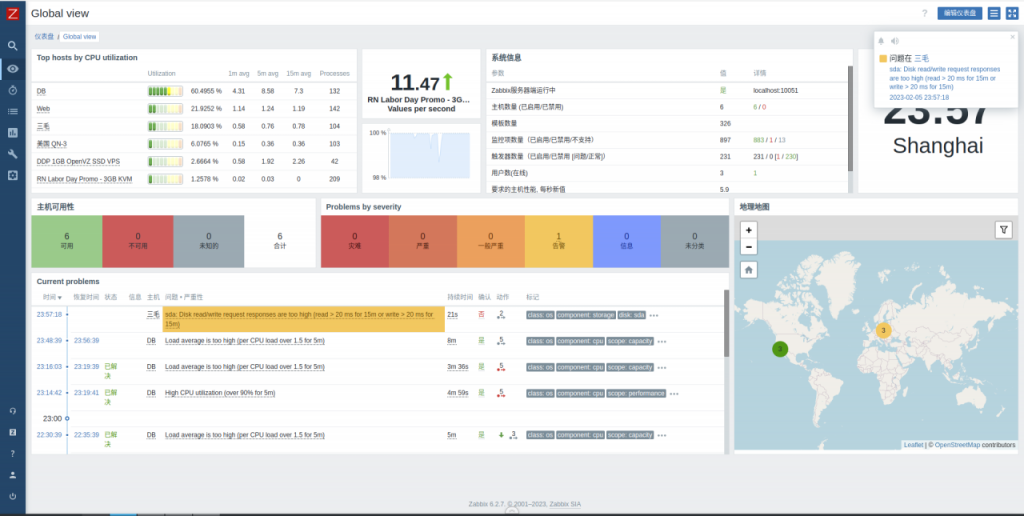1024x516 pixels.
Task: Open the Configuration wrench menu in the sidebar
Action: [x=12, y=153]
